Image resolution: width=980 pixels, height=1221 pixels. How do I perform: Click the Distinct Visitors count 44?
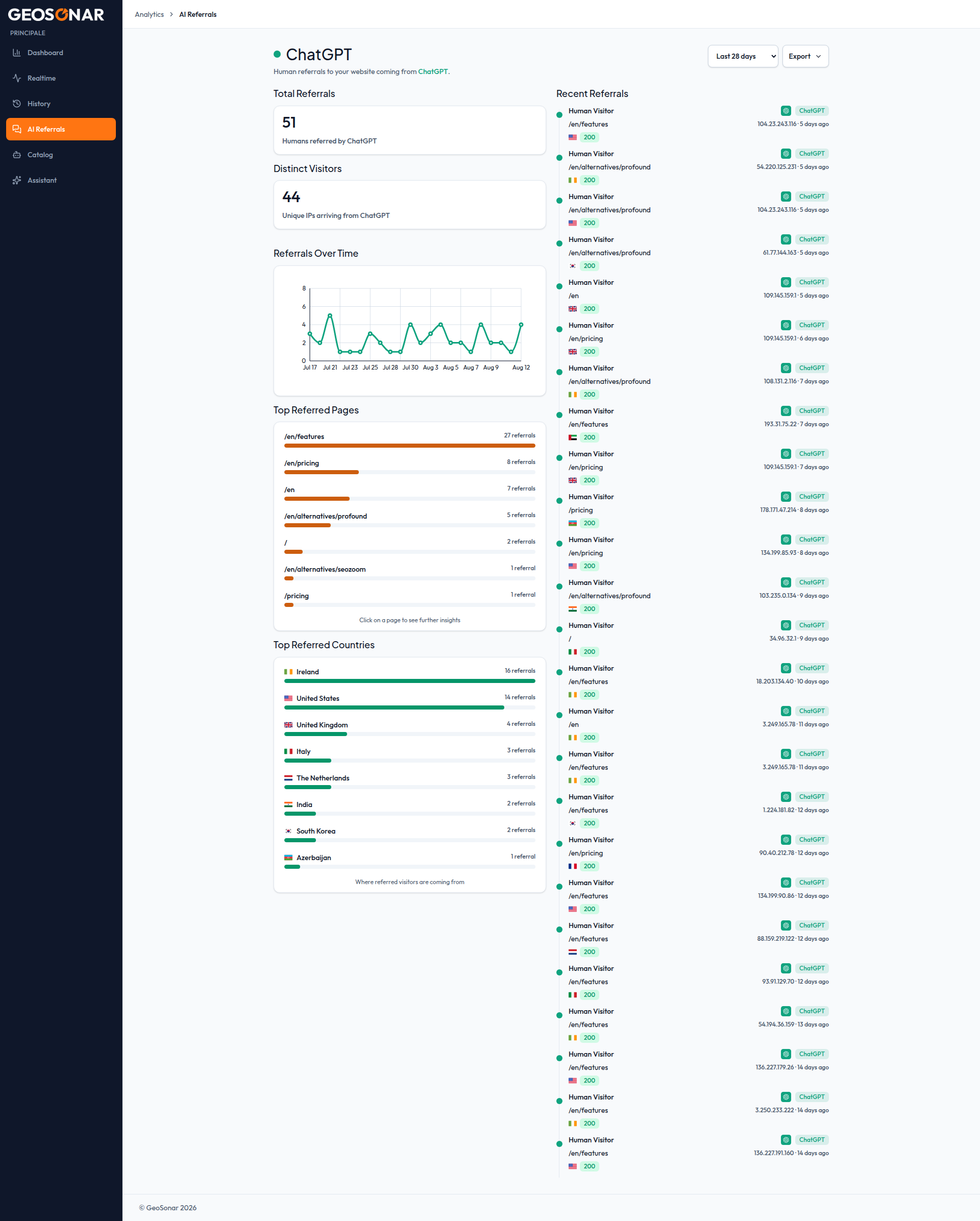[291, 197]
